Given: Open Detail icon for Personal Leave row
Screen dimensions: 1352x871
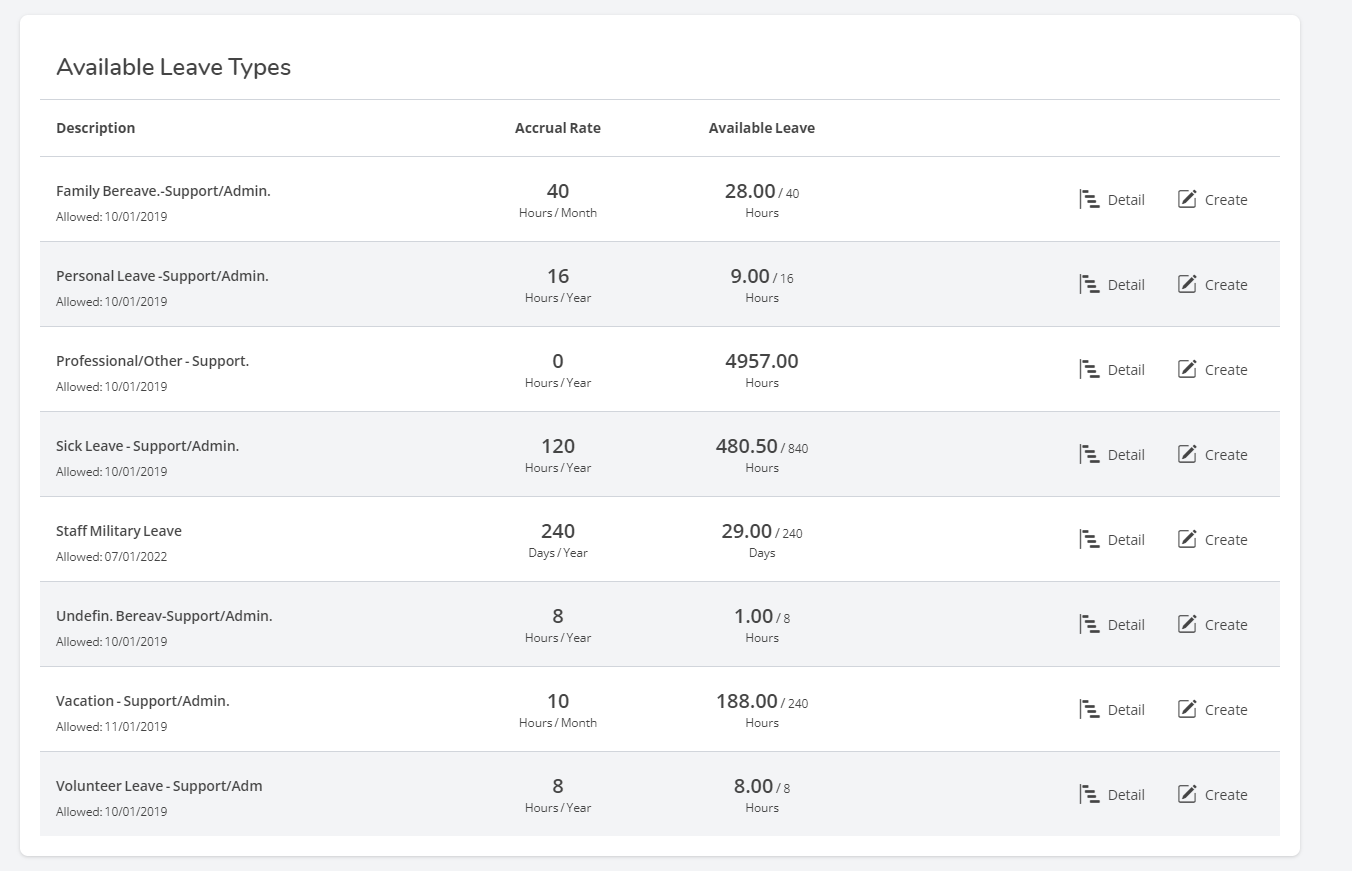Looking at the screenshot, I should (x=1089, y=284).
